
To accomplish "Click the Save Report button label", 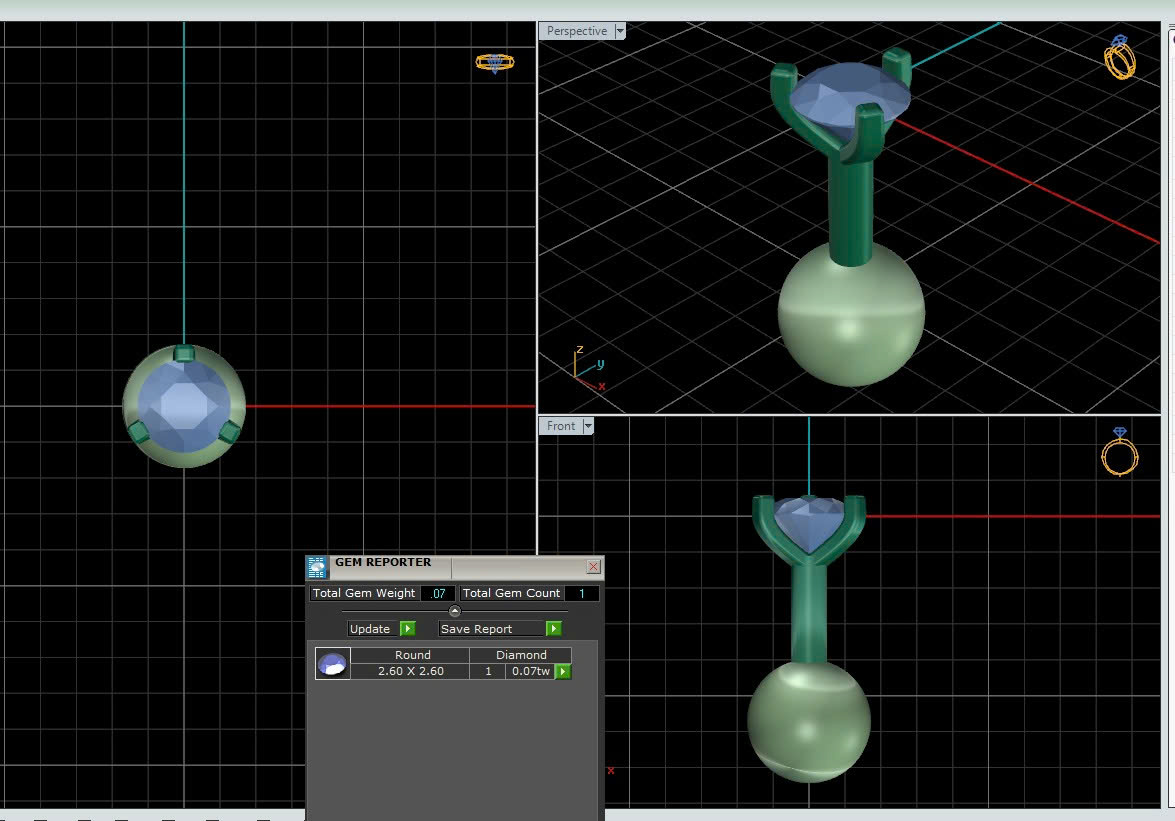I will 476,629.
